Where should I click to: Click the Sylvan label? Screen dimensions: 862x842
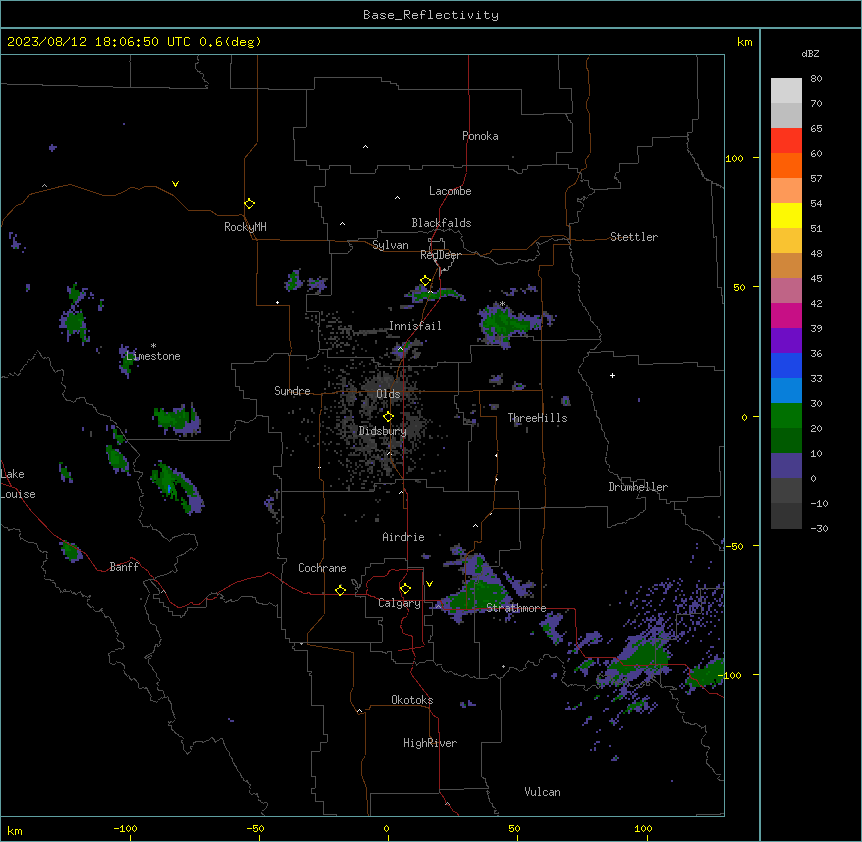[390, 245]
